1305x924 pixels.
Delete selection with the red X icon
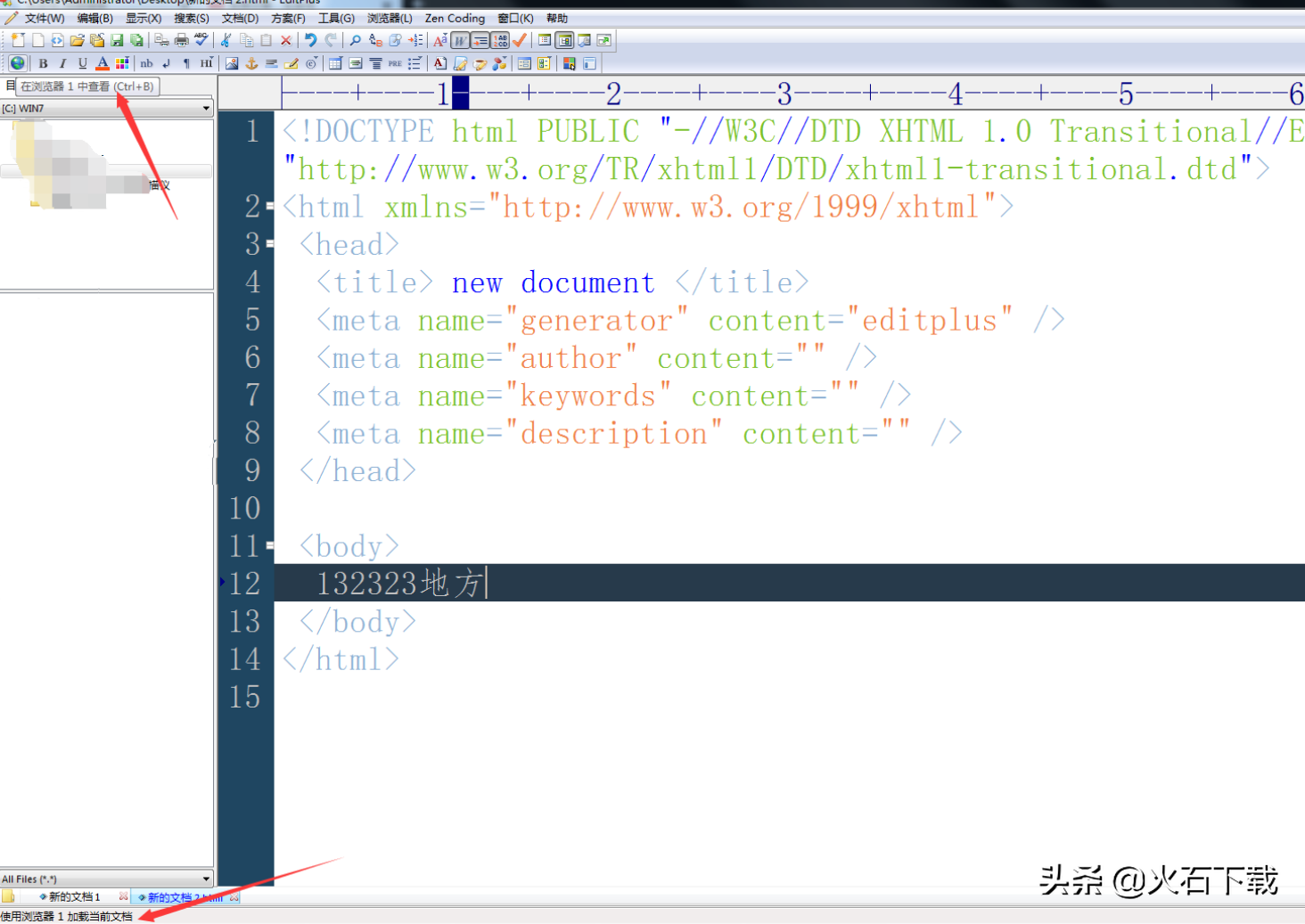[x=286, y=40]
